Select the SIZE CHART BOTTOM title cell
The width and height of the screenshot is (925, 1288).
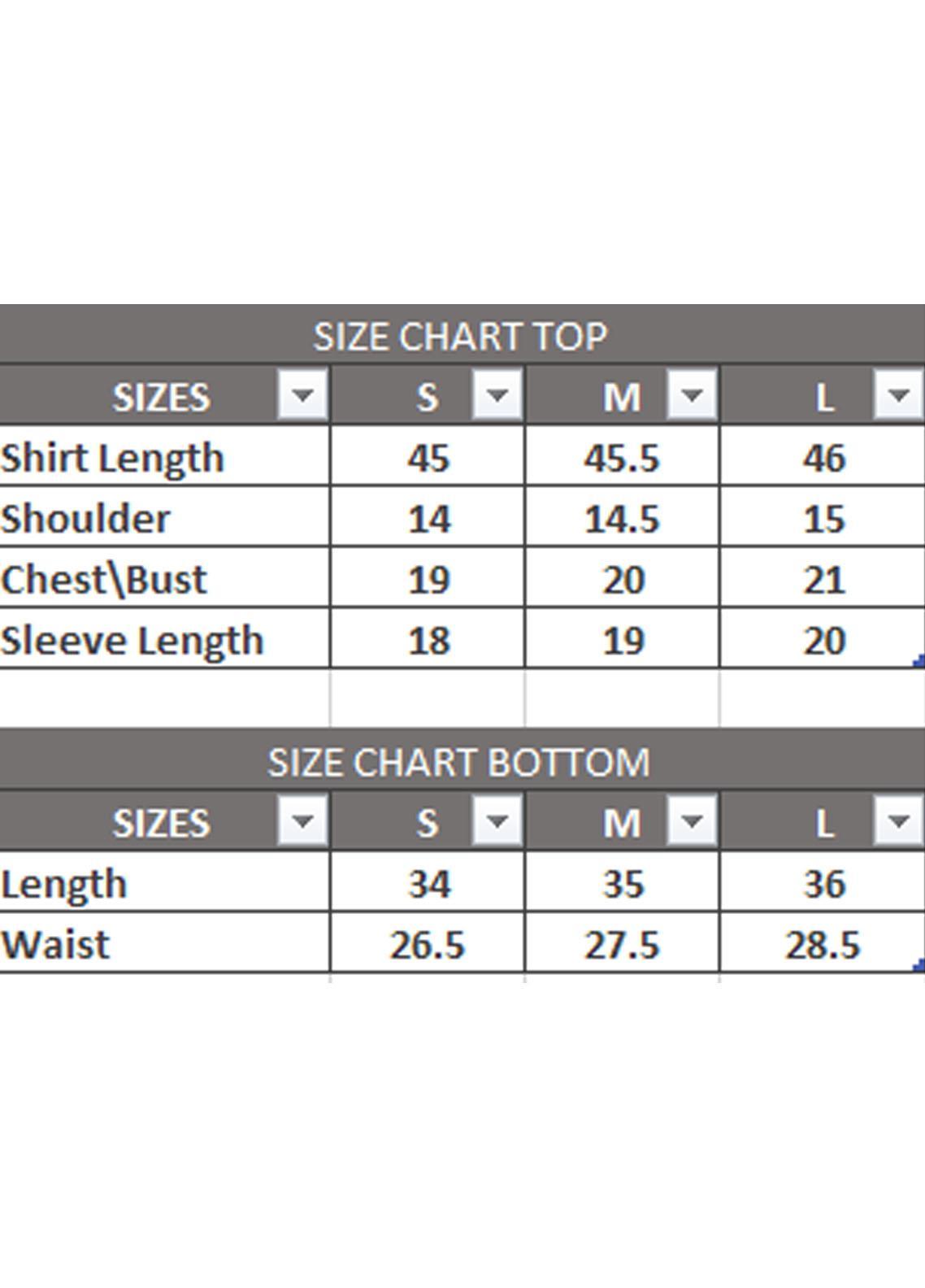pyautogui.click(x=460, y=762)
